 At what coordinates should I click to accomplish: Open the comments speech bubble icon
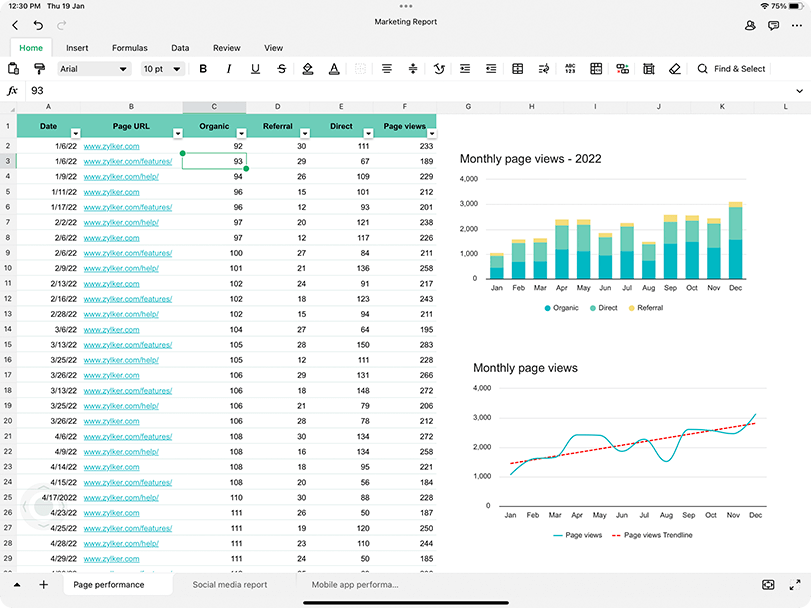[x=773, y=24]
